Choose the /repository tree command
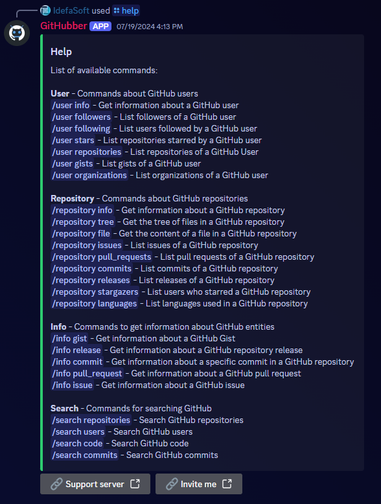The image size is (381, 504). click(x=83, y=222)
